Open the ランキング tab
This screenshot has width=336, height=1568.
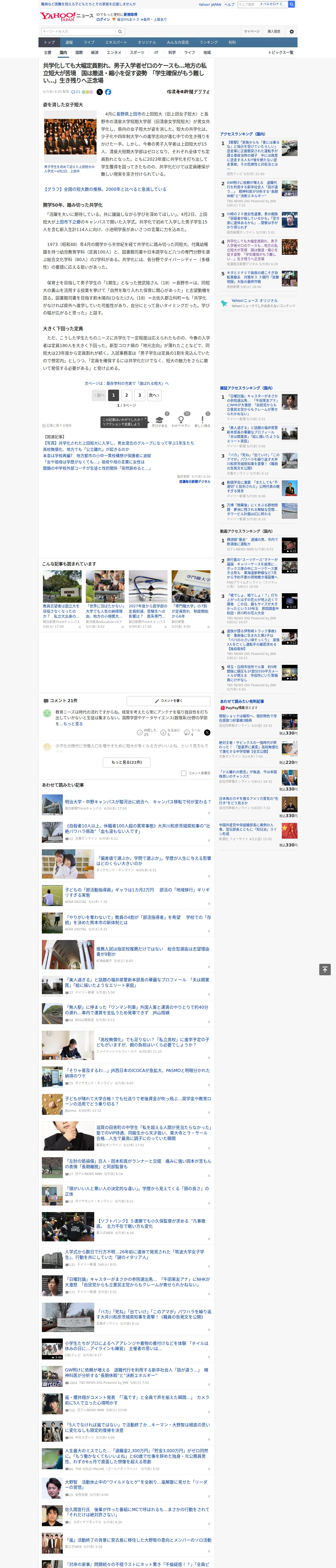pyautogui.click(x=209, y=43)
